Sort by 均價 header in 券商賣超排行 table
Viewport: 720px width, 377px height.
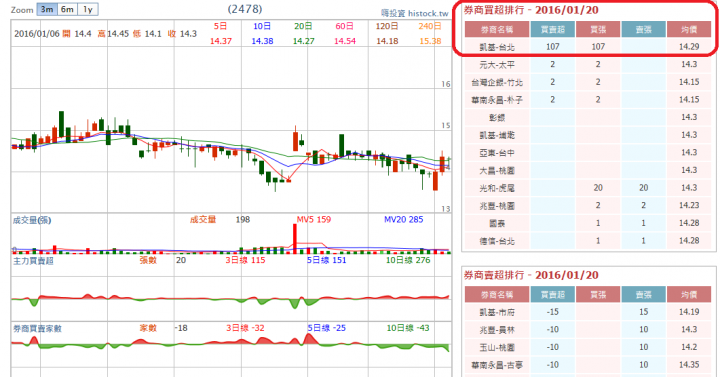[x=689, y=294]
